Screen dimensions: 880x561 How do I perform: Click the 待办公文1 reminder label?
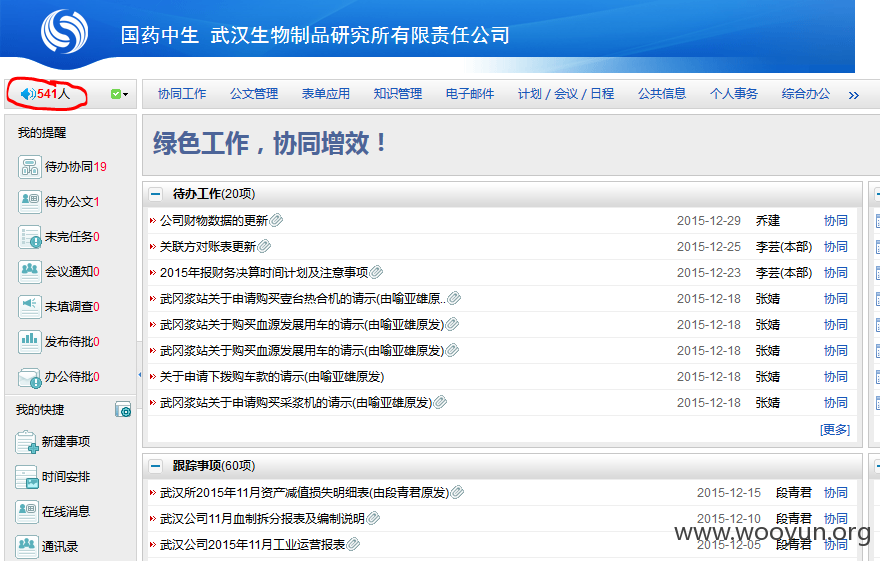pyautogui.click(x=72, y=202)
